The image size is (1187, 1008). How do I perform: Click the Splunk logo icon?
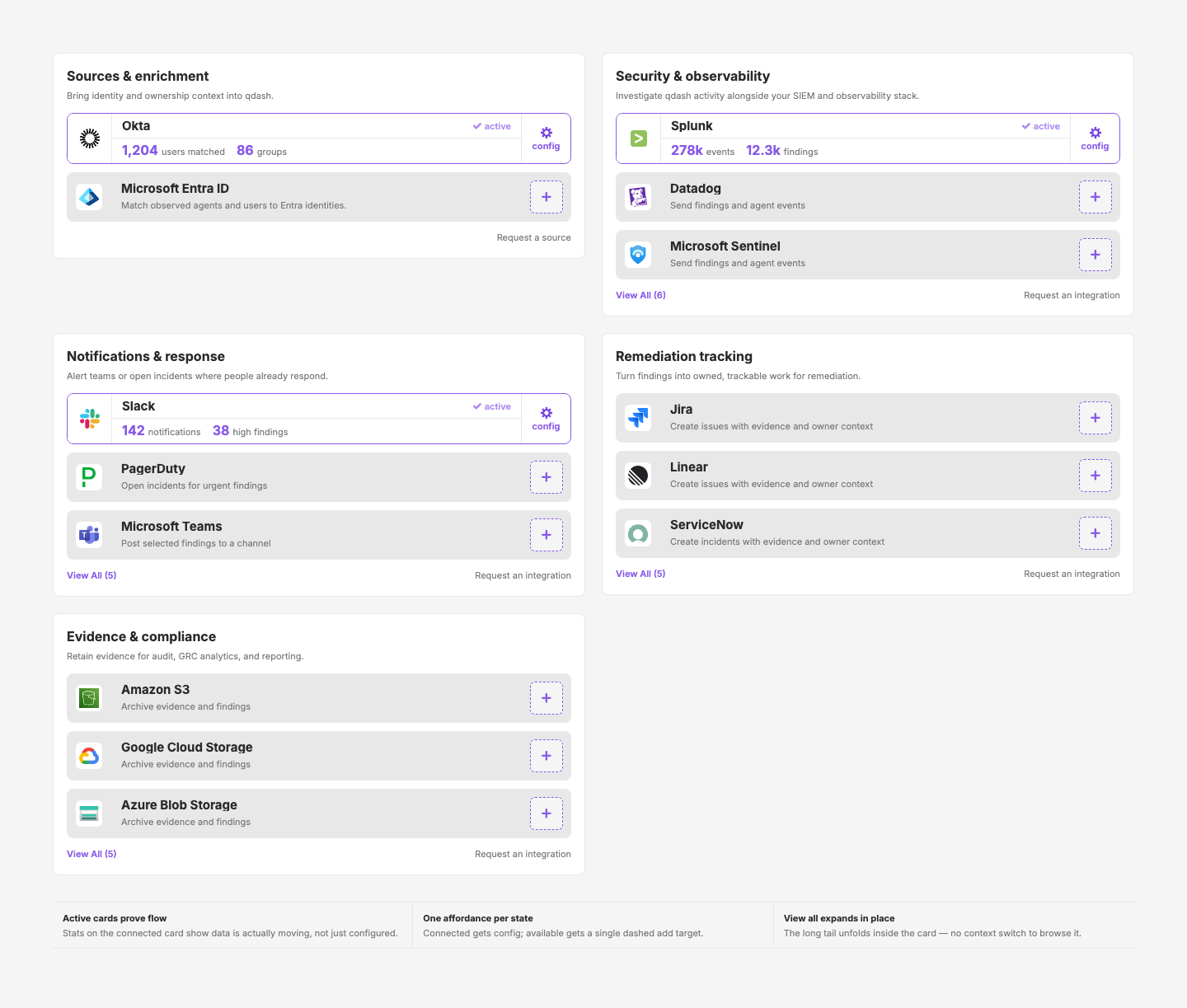tap(639, 138)
